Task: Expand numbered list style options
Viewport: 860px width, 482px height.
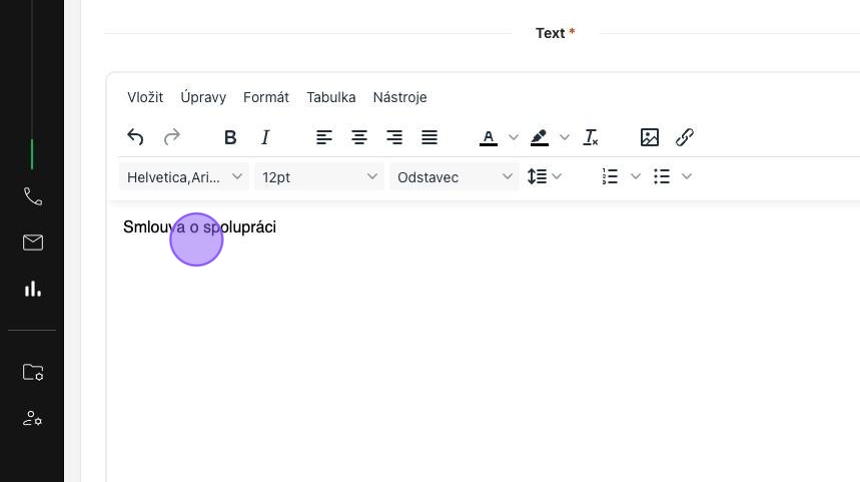Action: 636,177
